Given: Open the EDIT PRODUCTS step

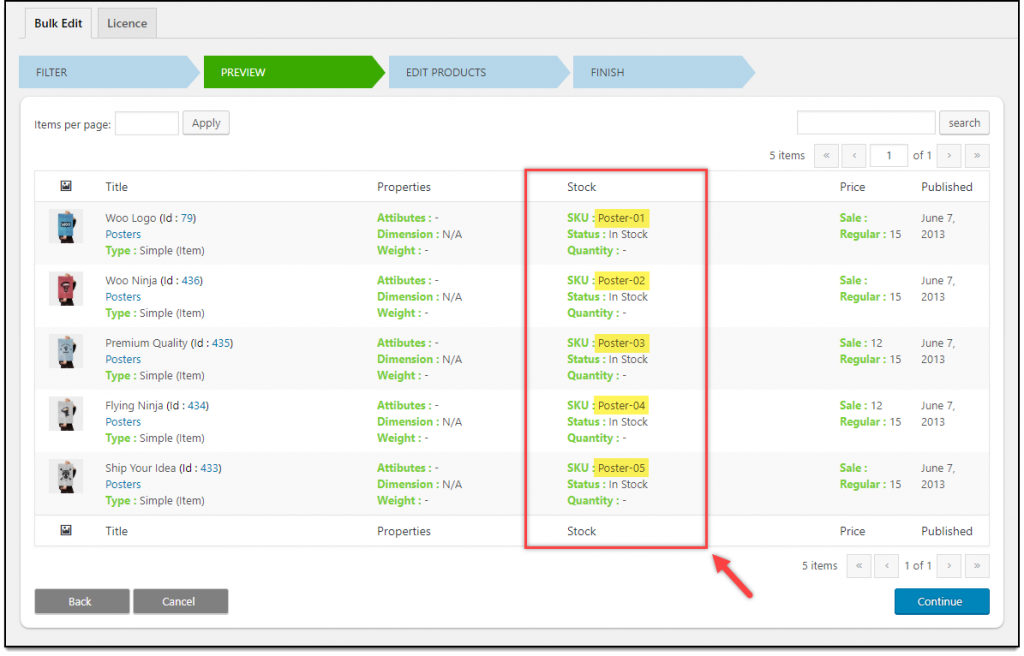Looking at the screenshot, I should (x=445, y=72).
